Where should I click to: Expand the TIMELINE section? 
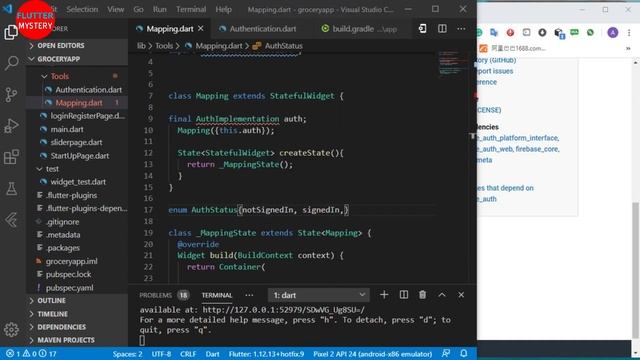77,314
